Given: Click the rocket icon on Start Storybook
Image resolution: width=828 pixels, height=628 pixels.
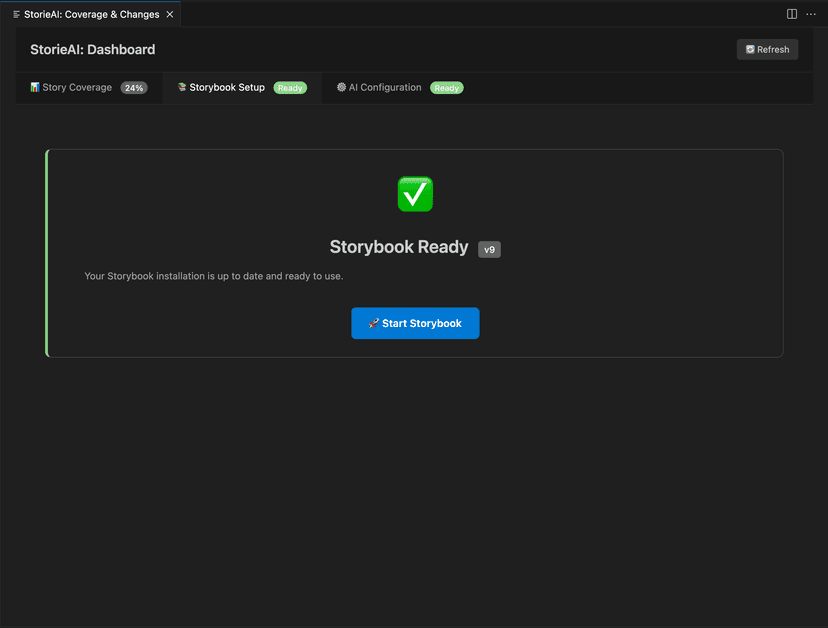Looking at the screenshot, I should pyautogui.click(x=373, y=324).
